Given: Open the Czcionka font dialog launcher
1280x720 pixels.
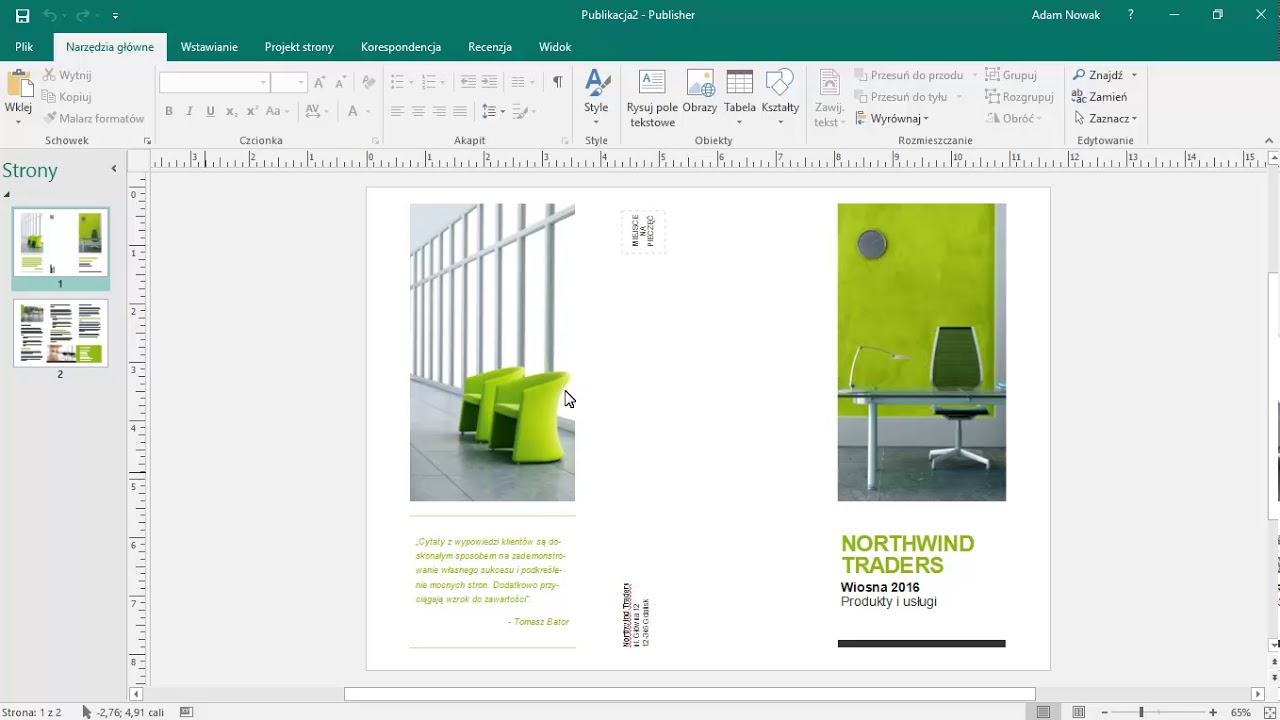Looking at the screenshot, I should pos(376,141).
